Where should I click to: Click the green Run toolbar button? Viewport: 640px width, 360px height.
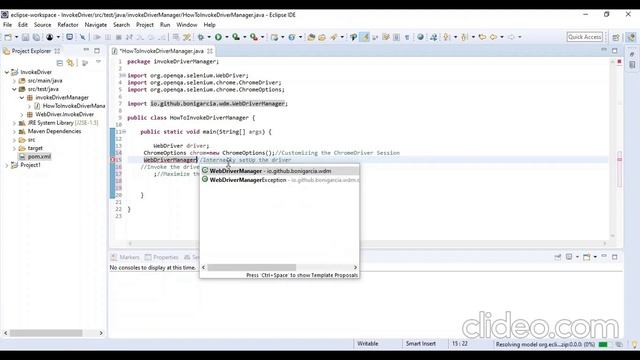click(218, 37)
